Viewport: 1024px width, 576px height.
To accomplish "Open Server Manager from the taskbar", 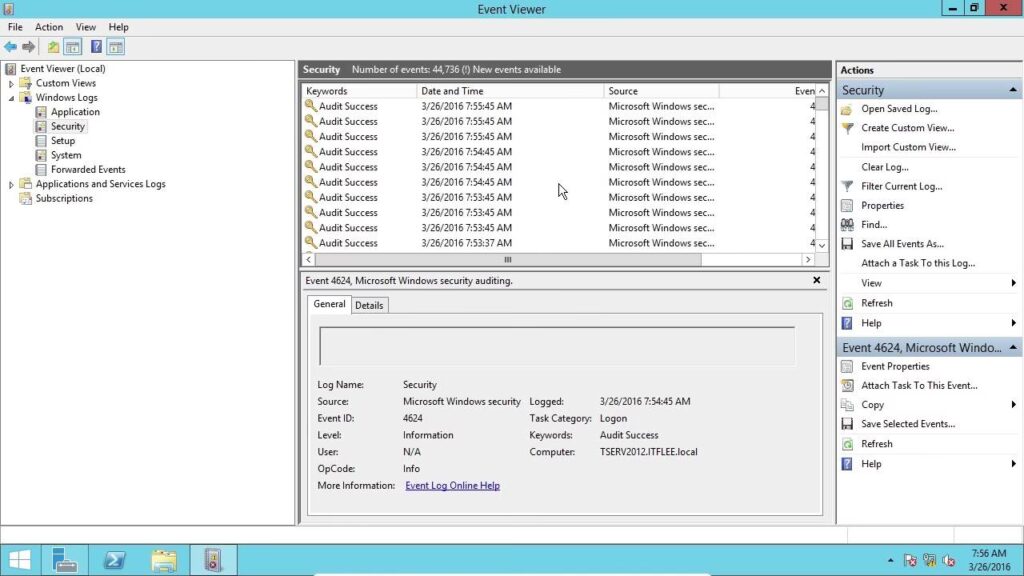I will pos(66,560).
